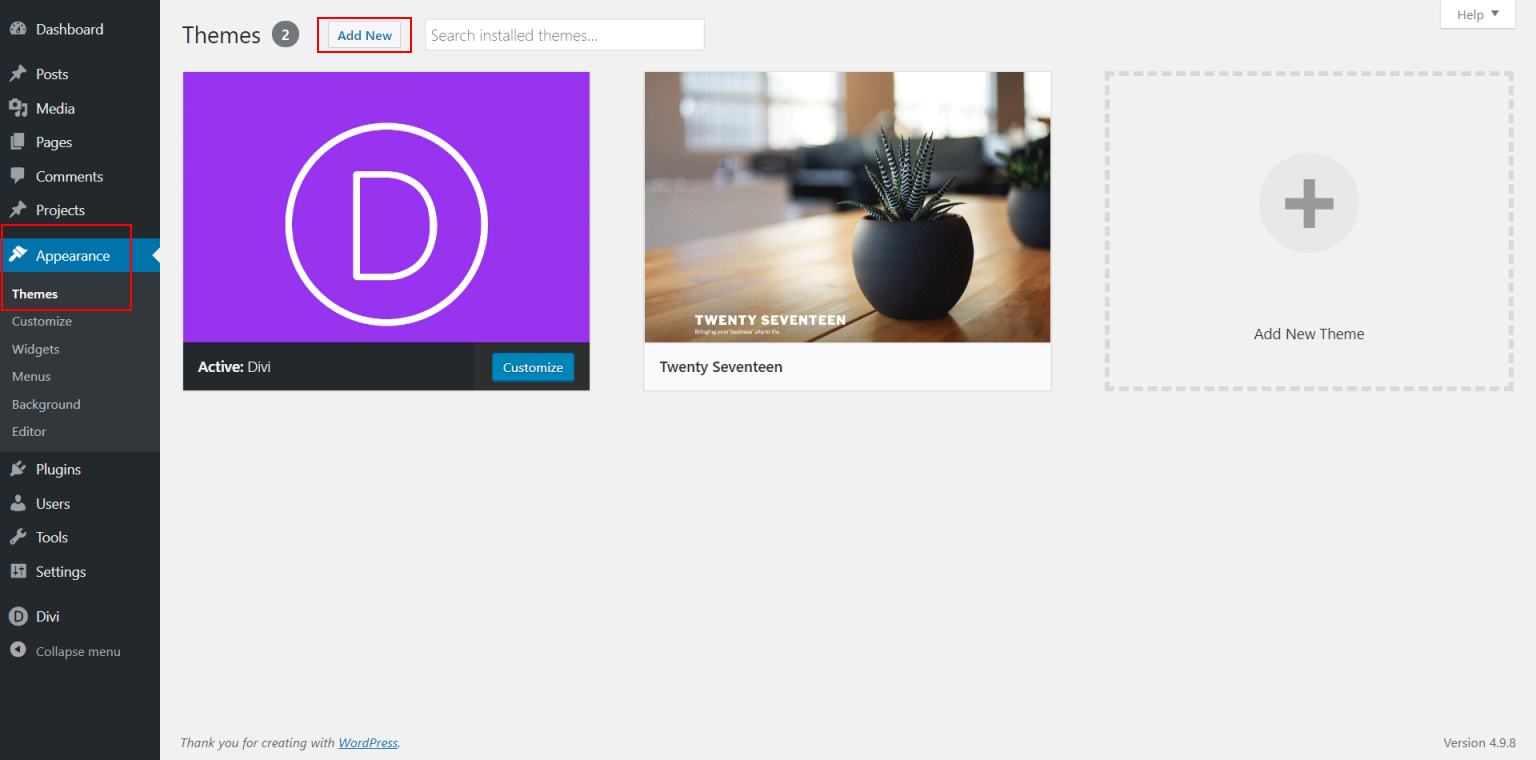Go to Media library menu
The width and height of the screenshot is (1536, 760).
[x=80, y=108]
